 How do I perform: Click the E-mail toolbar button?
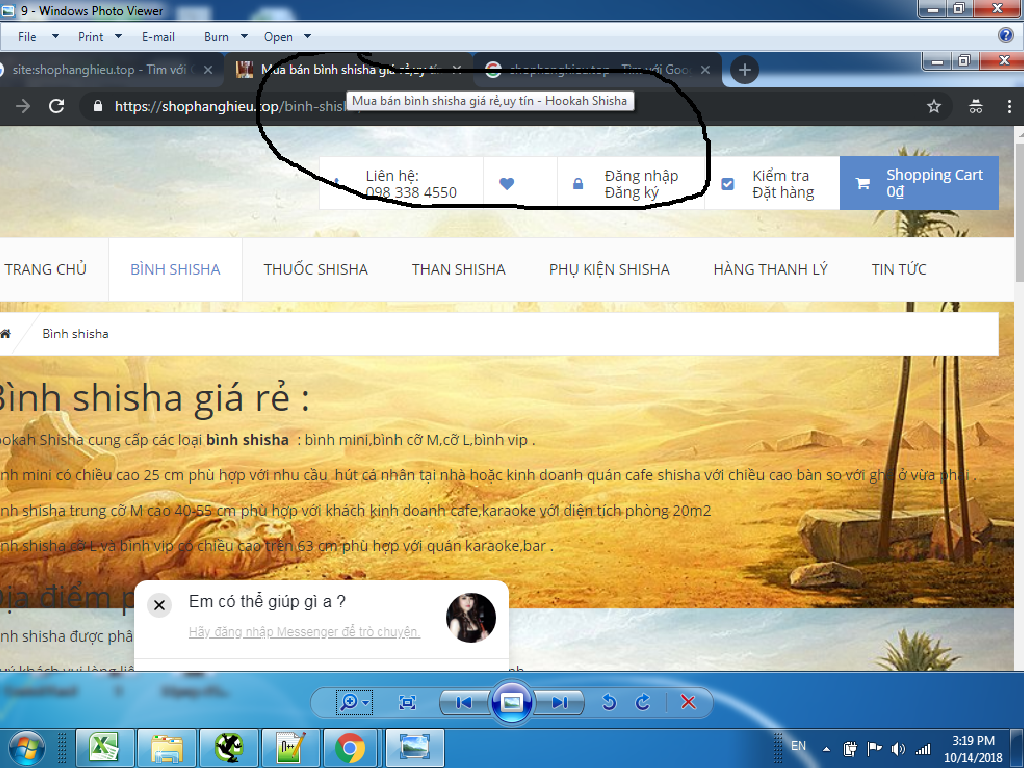pyautogui.click(x=158, y=37)
